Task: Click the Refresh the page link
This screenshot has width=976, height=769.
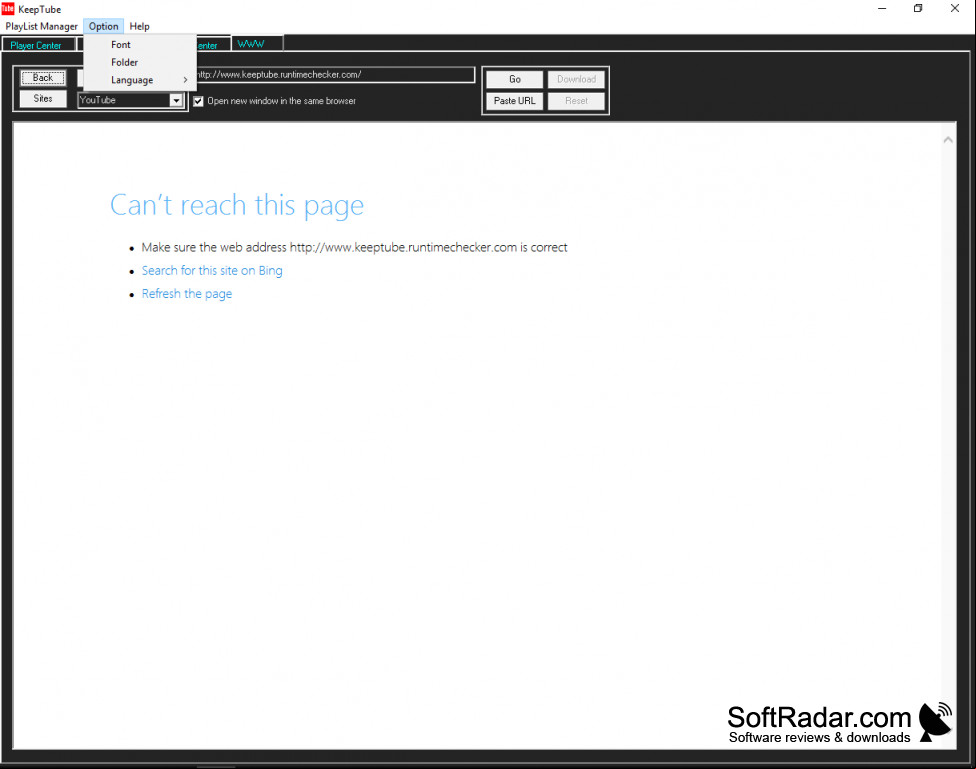Action: [187, 293]
